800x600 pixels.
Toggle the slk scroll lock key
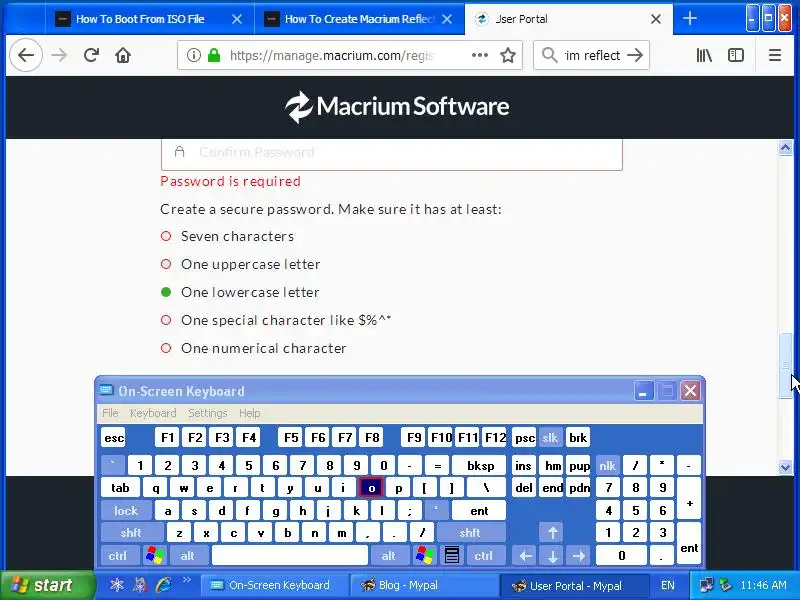click(550, 438)
